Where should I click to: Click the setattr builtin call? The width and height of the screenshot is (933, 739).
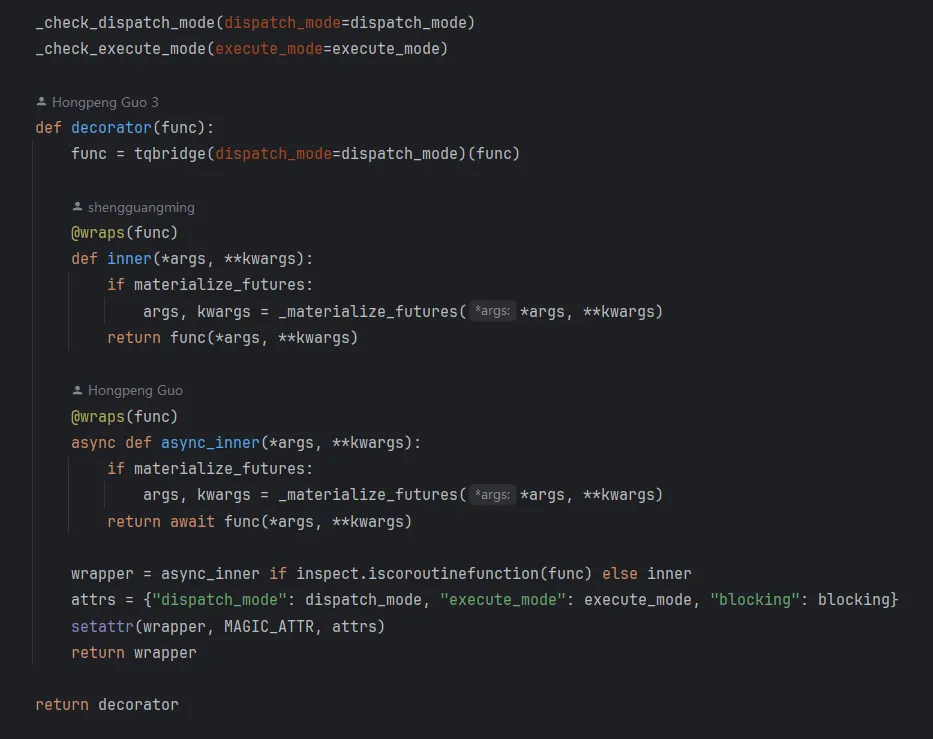pyautogui.click(x=102, y=627)
